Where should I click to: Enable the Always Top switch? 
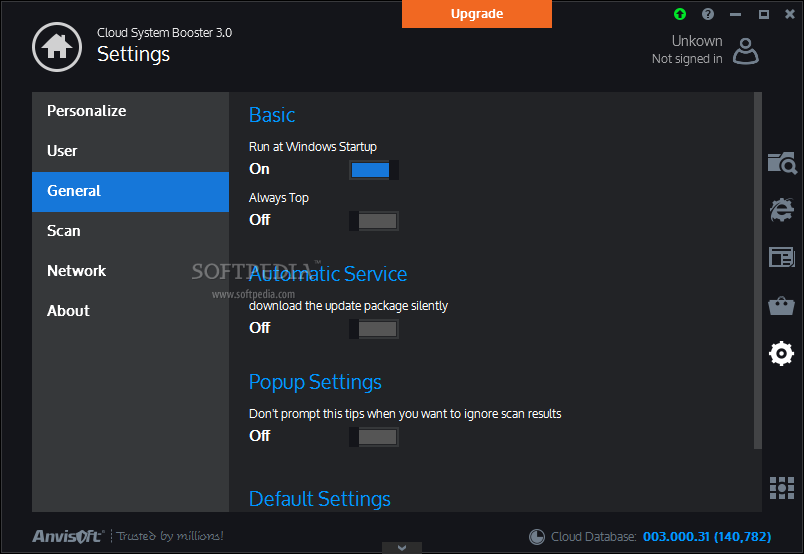click(374, 221)
